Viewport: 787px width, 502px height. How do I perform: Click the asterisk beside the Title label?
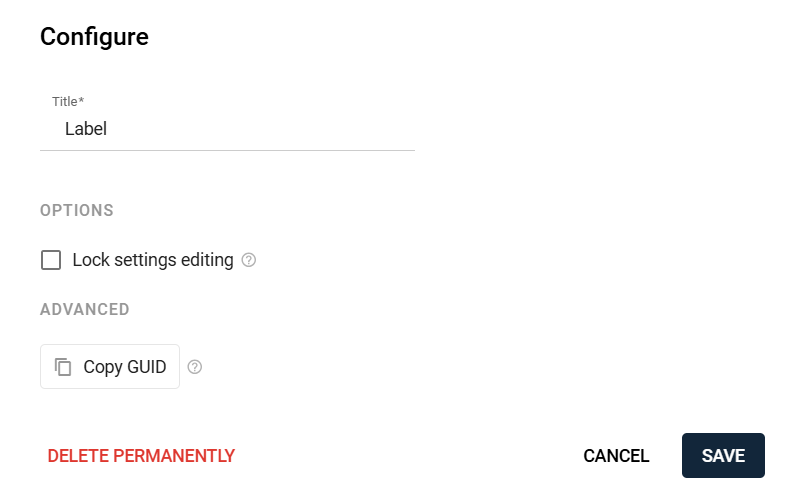[81, 101]
